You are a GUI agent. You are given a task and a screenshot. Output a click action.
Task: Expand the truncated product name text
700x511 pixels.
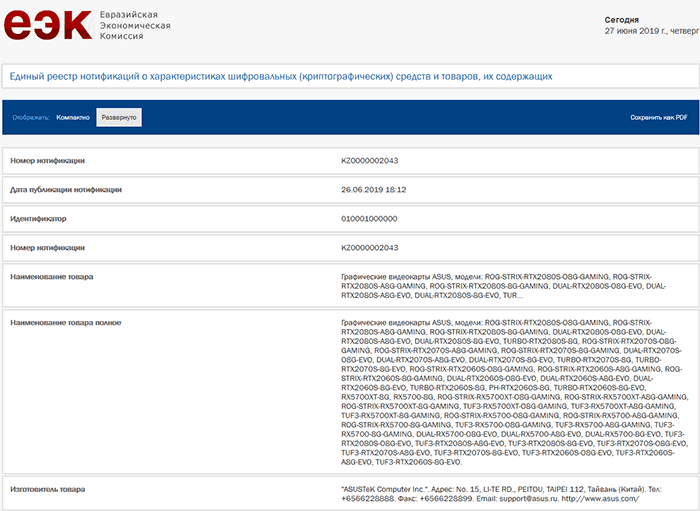[x=511, y=296]
